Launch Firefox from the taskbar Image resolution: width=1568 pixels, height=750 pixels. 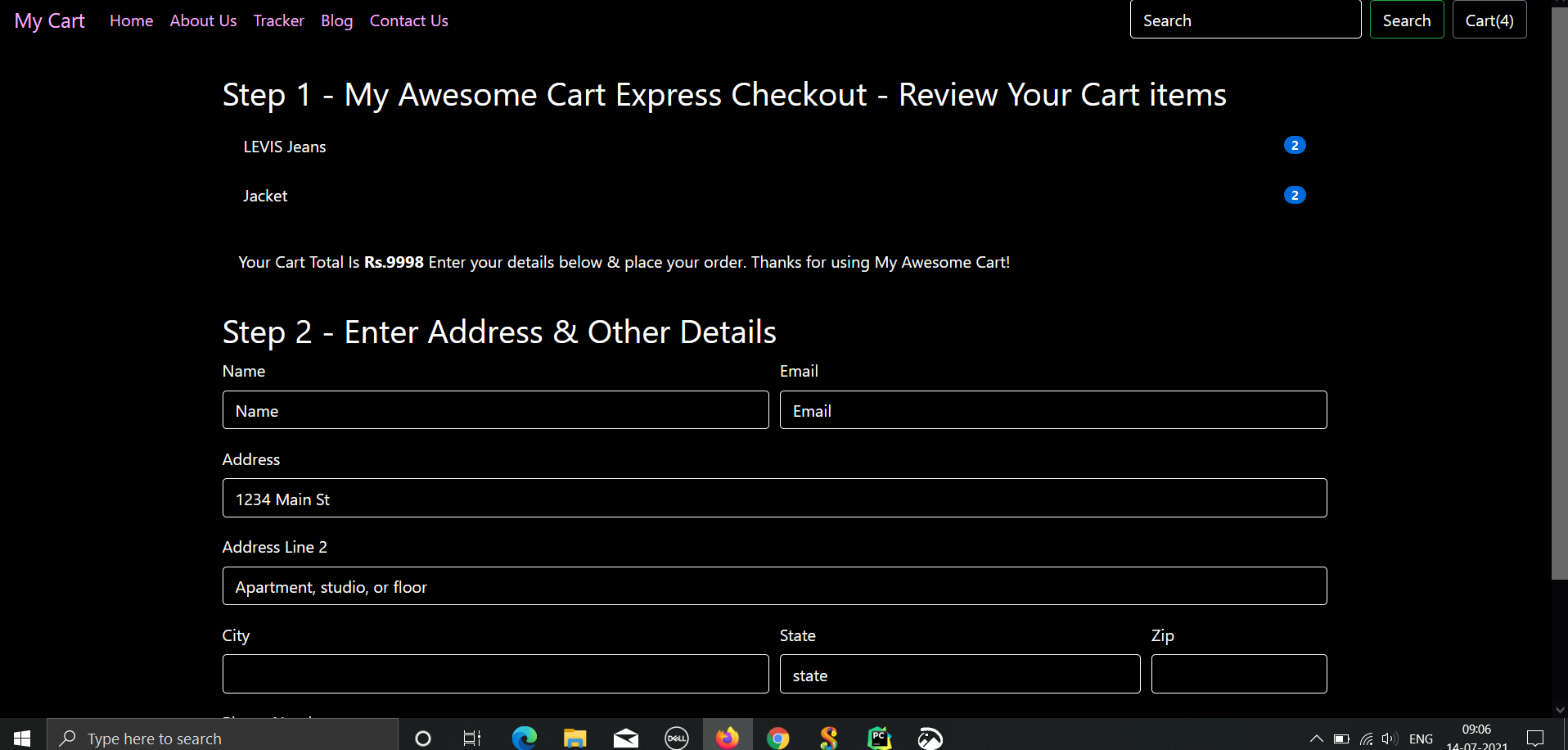click(x=728, y=736)
